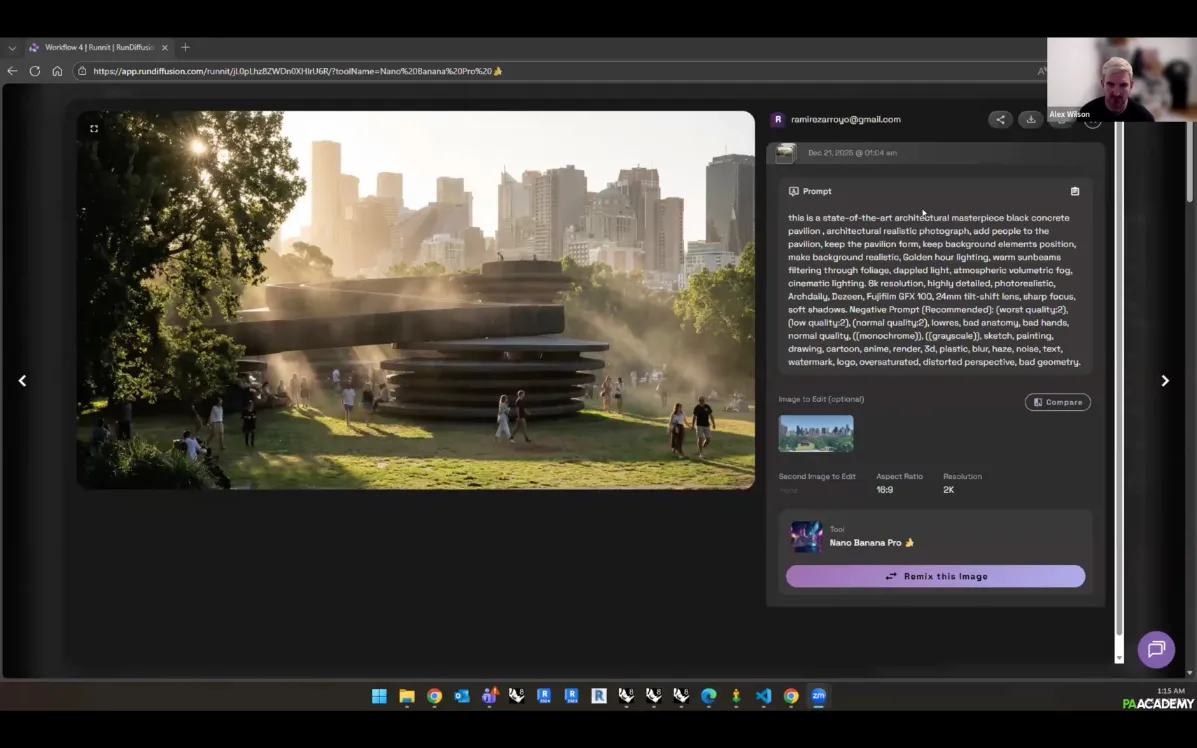This screenshot has height=748, width=1197.
Task: Reload the page in browser
Action: pos(35,71)
